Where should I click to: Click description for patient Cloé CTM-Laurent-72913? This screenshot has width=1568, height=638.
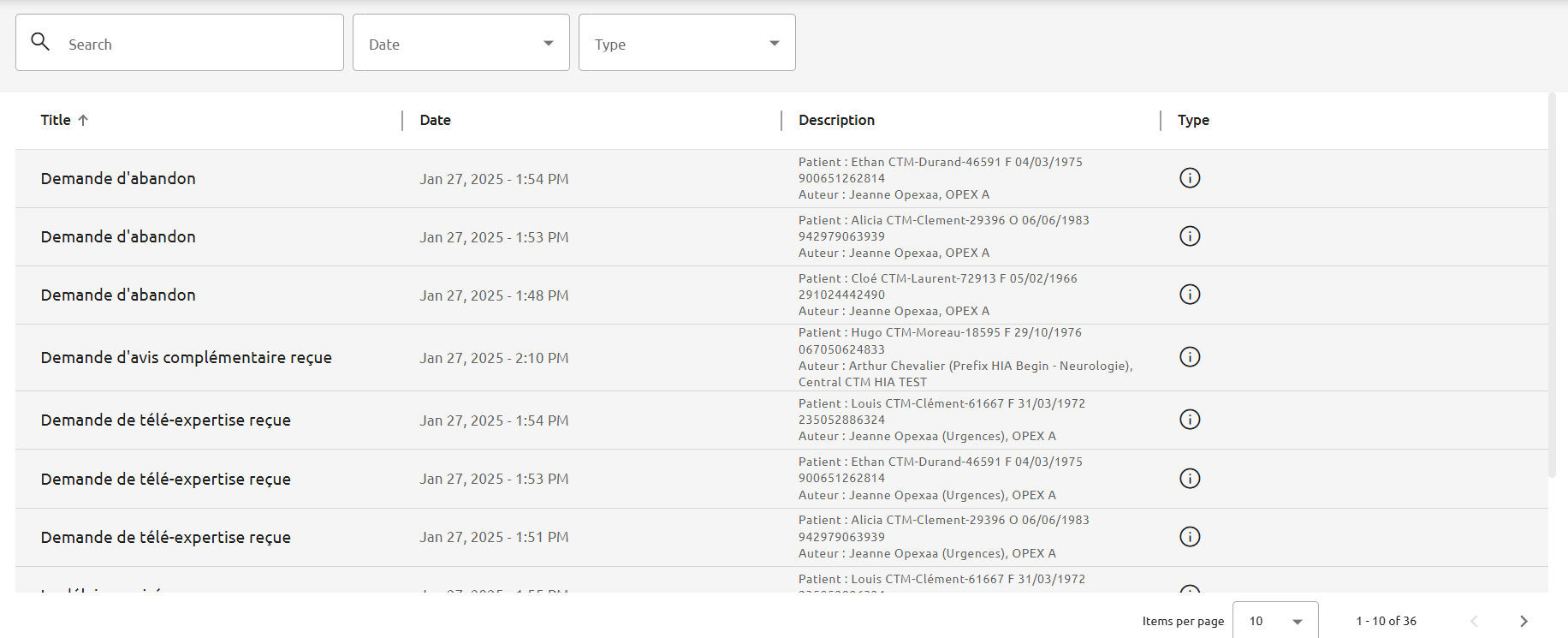click(938, 295)
